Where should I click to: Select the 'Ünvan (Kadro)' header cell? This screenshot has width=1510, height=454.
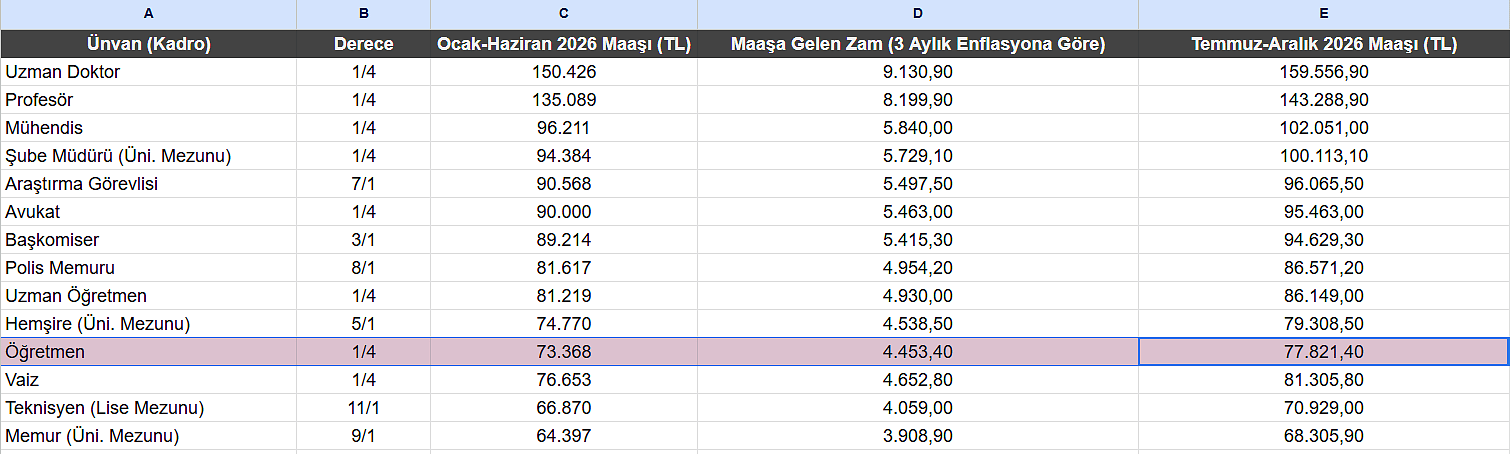tap(148, 44)
